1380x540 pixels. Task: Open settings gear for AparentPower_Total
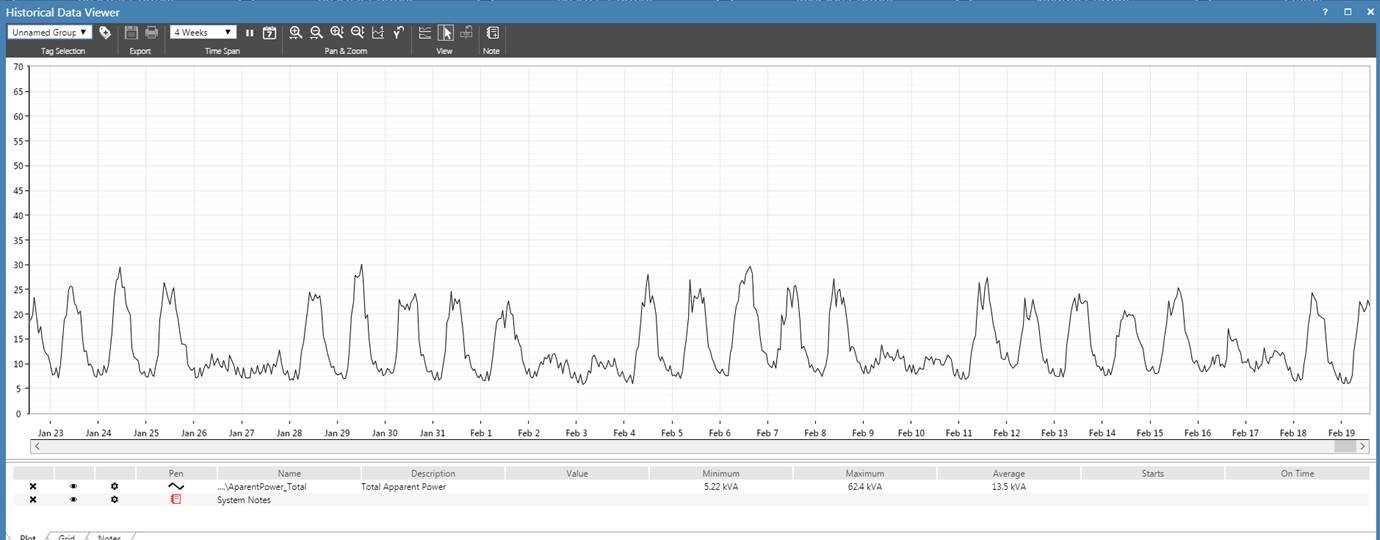(114, 487)
